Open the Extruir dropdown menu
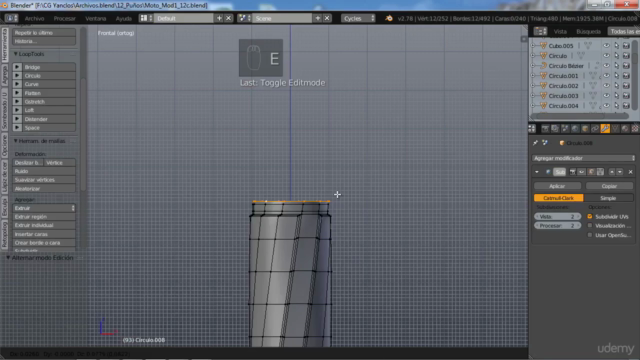Viewport: 640px width, 360px height. click(x=44, y=208)
